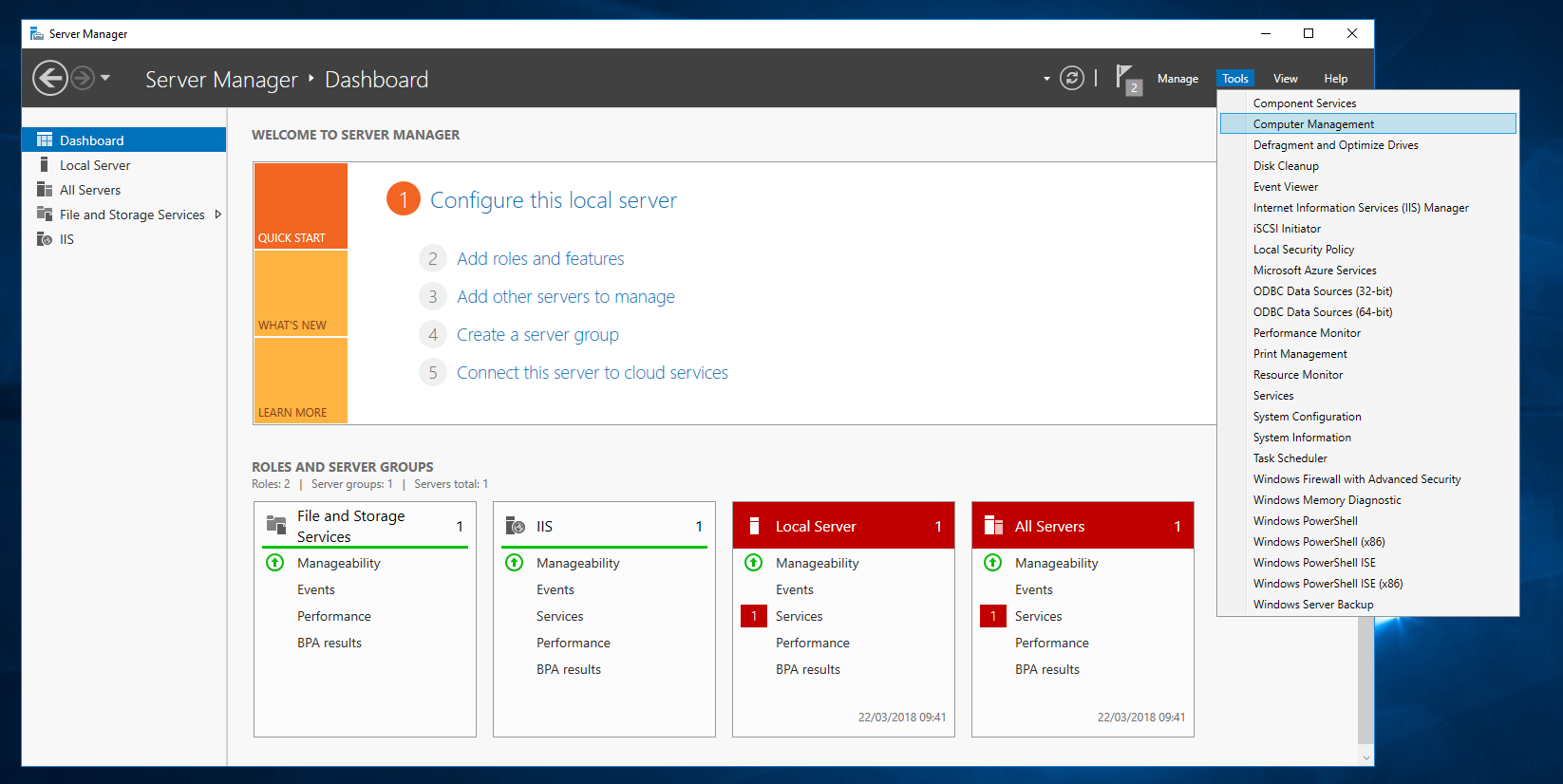The image size is (1563, 784).
Task: Open BPA results in IIS tile
Action: coord(569,669)
